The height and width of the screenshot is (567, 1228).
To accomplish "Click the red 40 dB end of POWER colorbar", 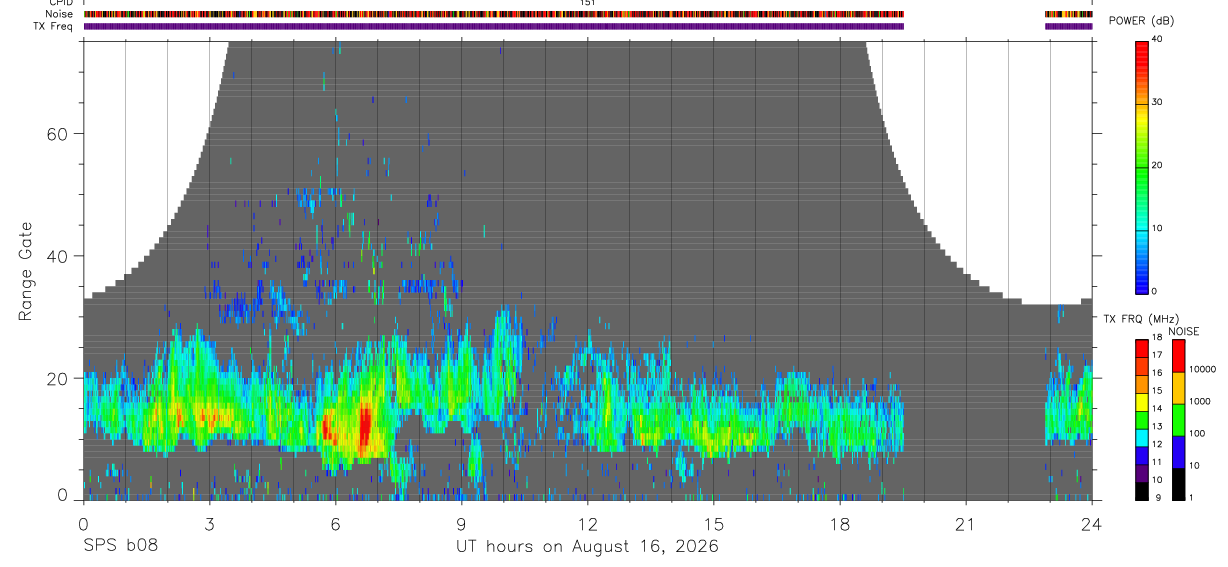I will point(1141,45).
